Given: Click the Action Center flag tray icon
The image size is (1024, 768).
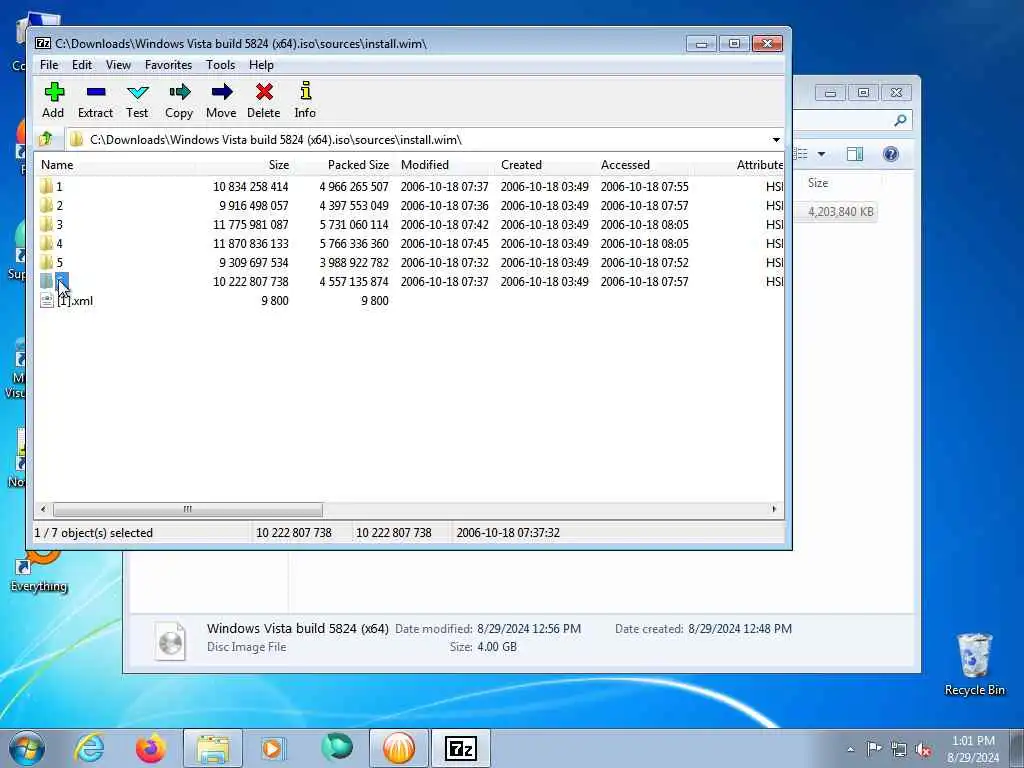Looking at the screenshot, I should [x=874, y=749].
